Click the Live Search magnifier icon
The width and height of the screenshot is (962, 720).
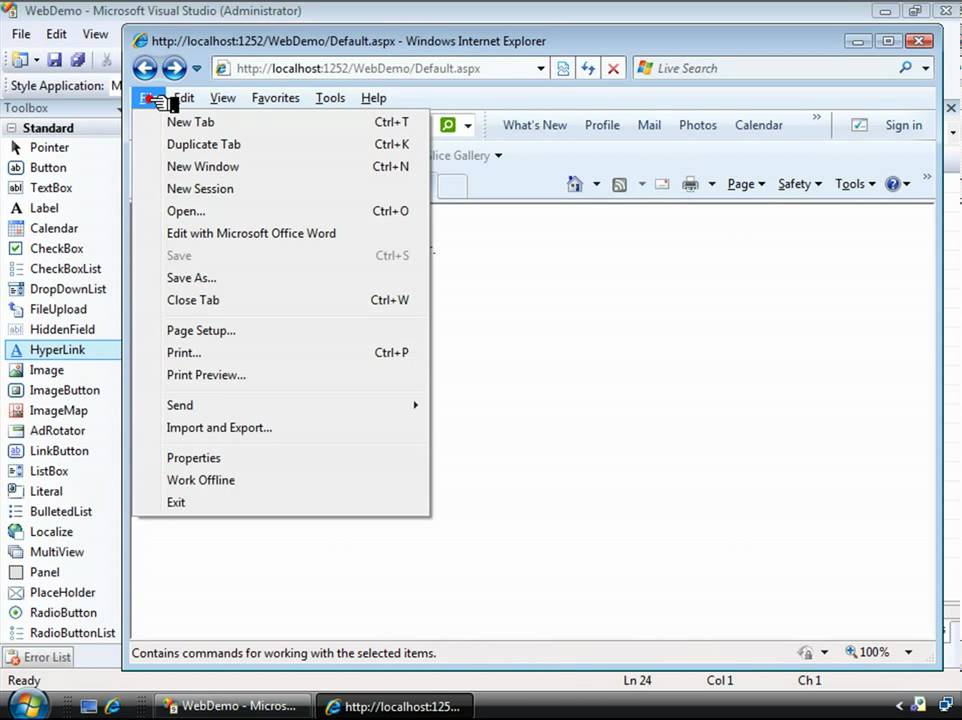pos(906,67)
